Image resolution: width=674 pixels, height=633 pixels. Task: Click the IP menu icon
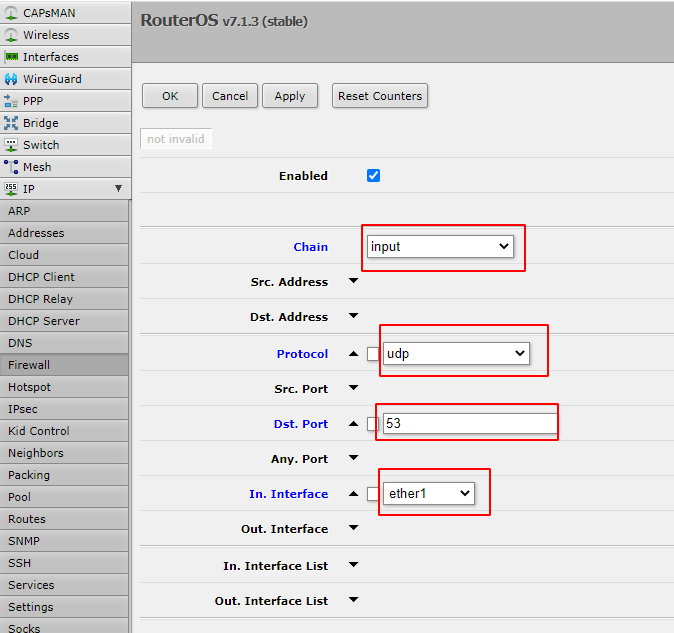[x=11, y=189]
